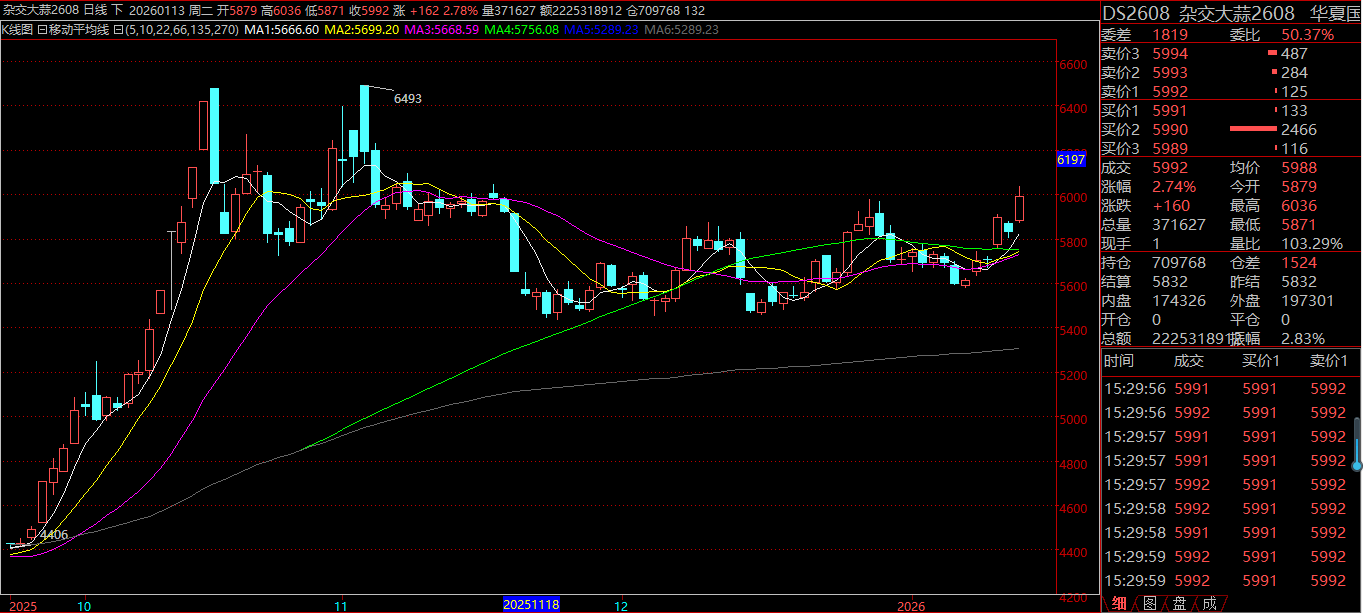1363x613 pixels.
Task: Select the magenta MA3:5668.59 indicator label
Action: pos(440,30)
